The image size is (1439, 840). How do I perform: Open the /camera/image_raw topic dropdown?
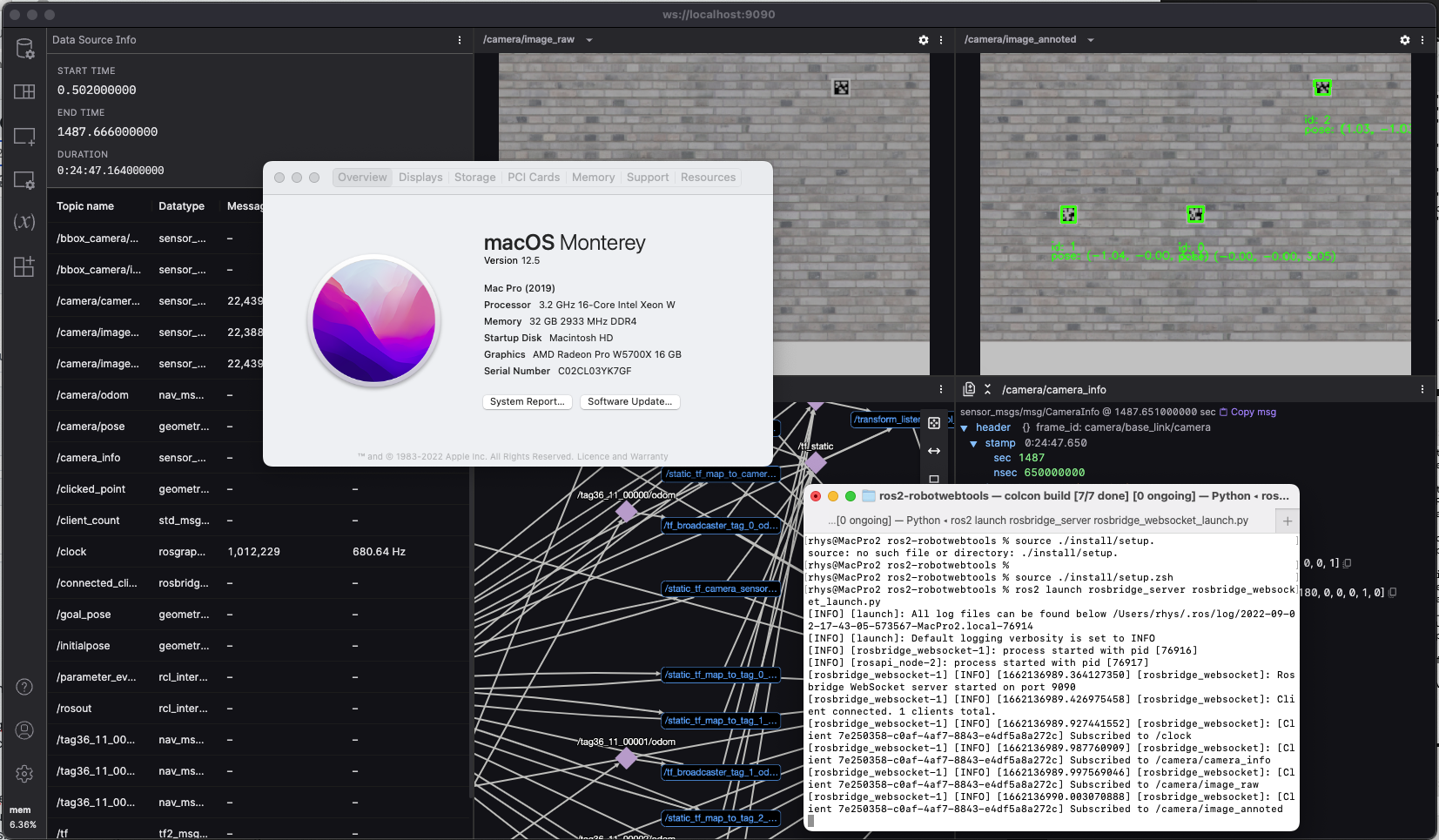pos(589,40)
